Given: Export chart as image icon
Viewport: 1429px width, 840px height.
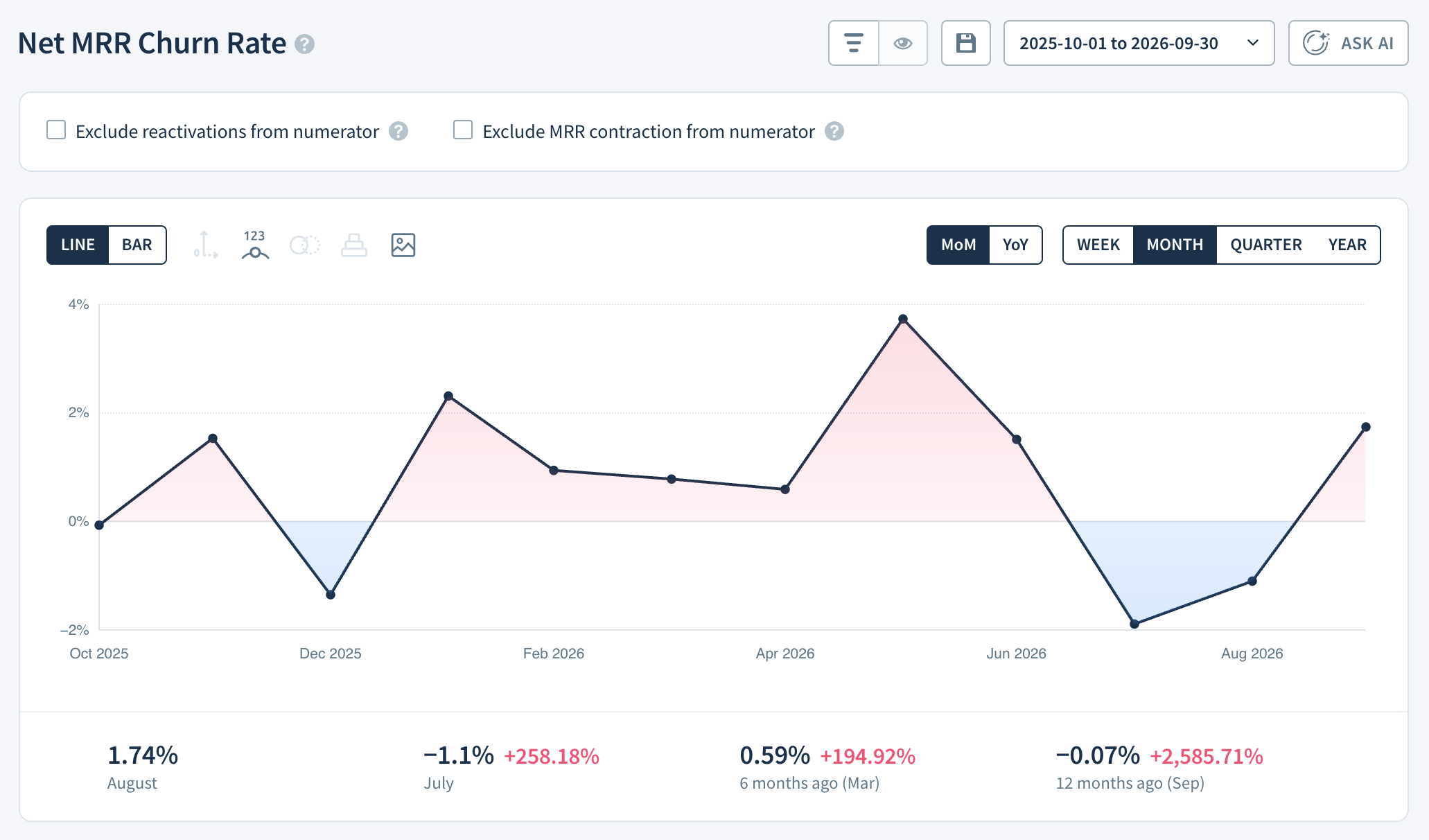Looking at the screenshot, I should (x=403, y=245).
